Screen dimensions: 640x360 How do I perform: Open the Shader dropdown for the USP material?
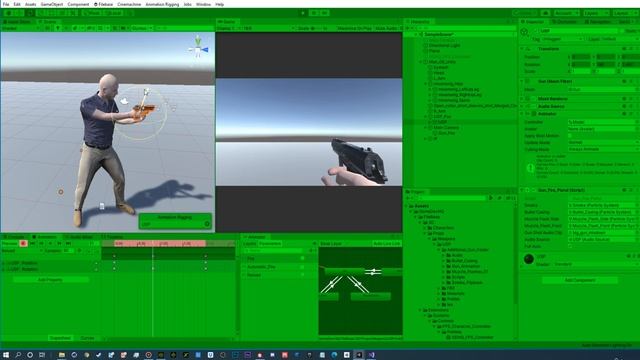pyautogui.click(x=597, y=264)
